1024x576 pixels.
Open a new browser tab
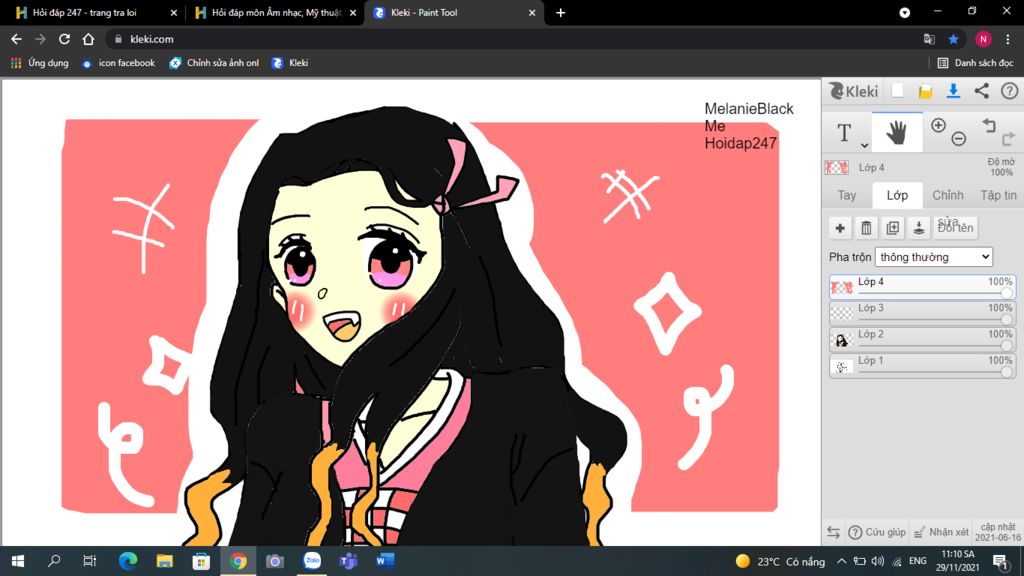[x=560, y=12]
